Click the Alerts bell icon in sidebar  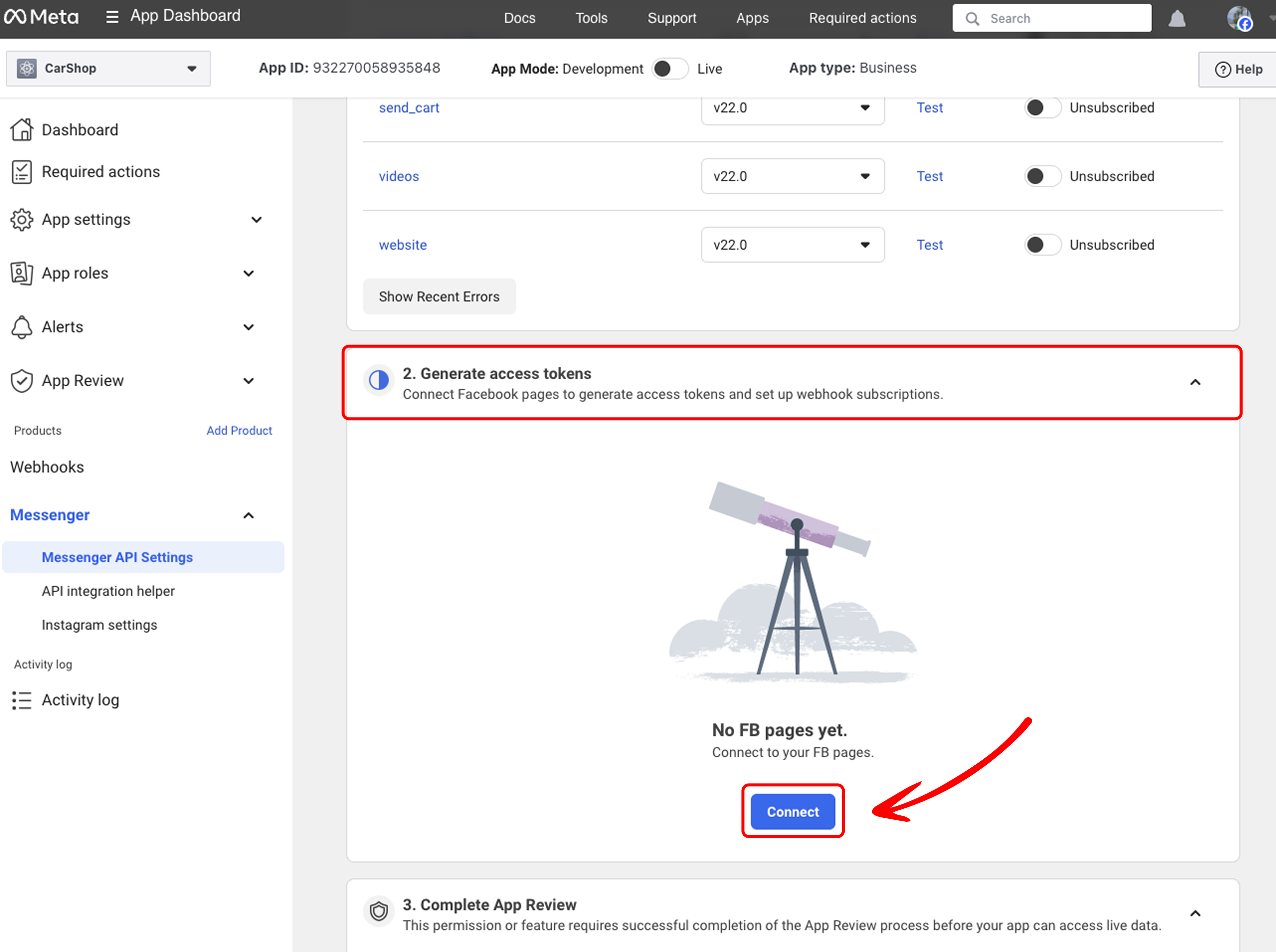click(22, 327)
